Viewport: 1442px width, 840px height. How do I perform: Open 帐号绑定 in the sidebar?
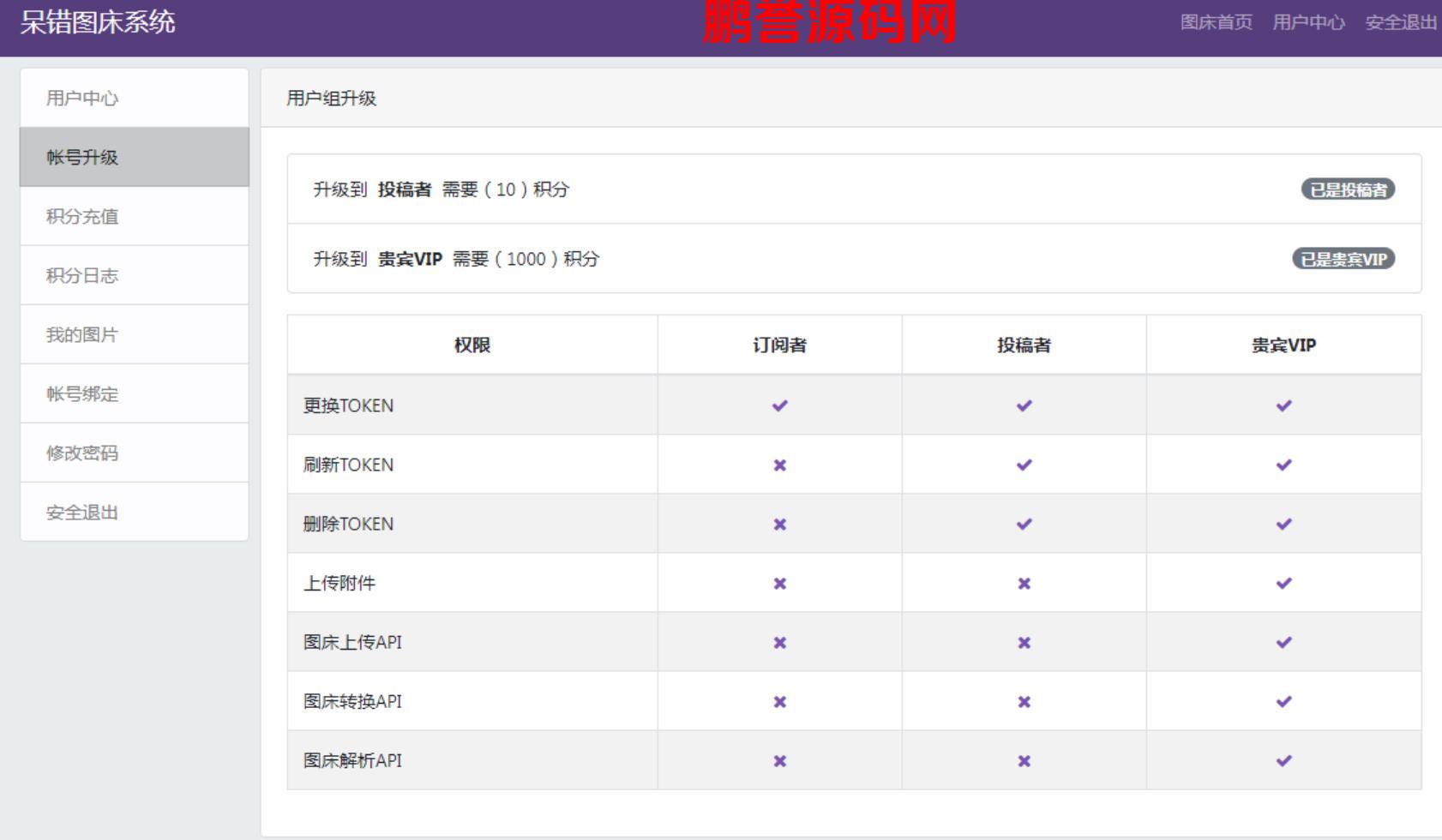pyautogui.click(x=135, y=393)
